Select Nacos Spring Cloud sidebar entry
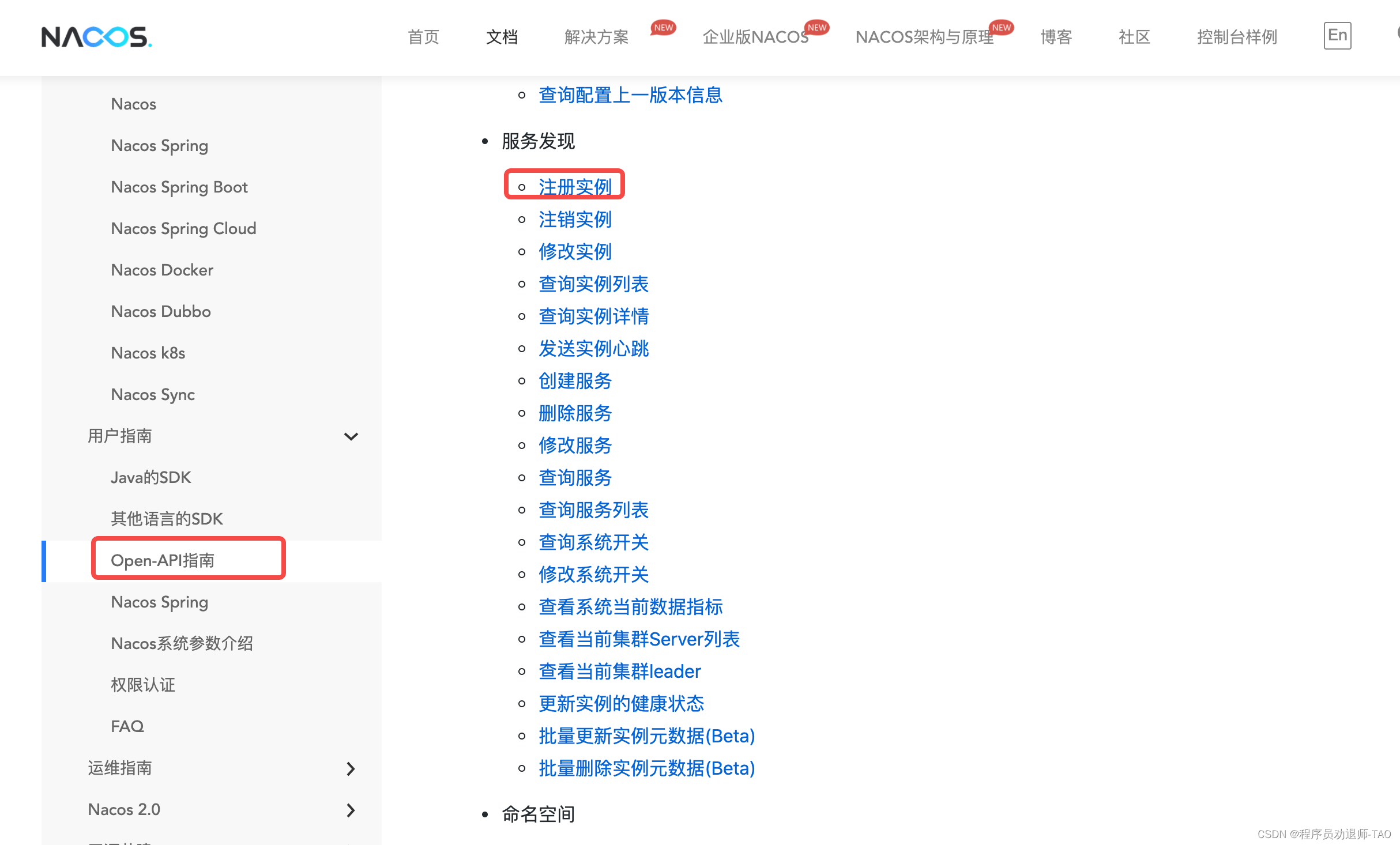Screen dimensions: 1400x845 point(183,228)
